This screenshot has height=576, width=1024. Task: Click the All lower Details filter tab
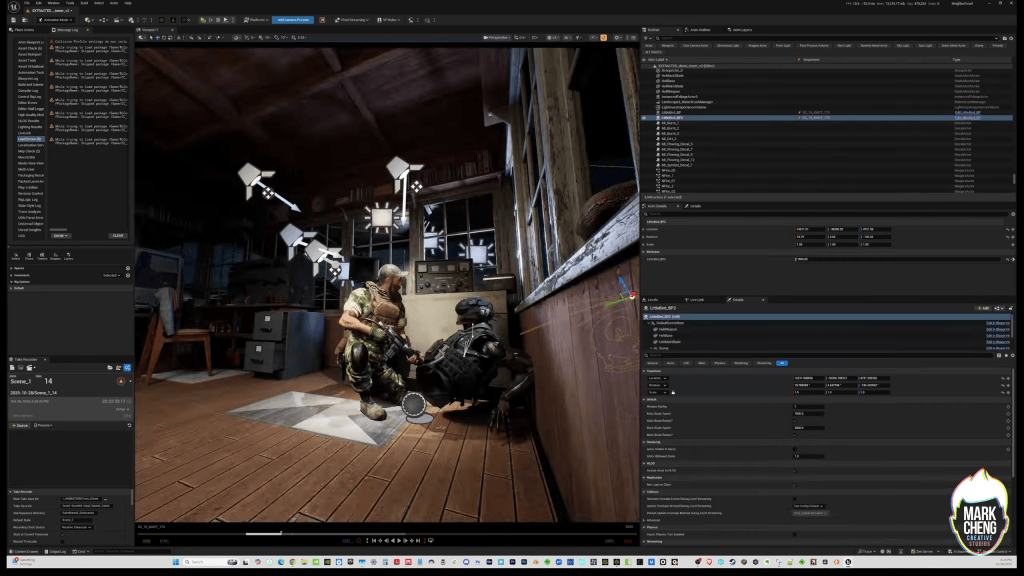(x=782, y=363)
